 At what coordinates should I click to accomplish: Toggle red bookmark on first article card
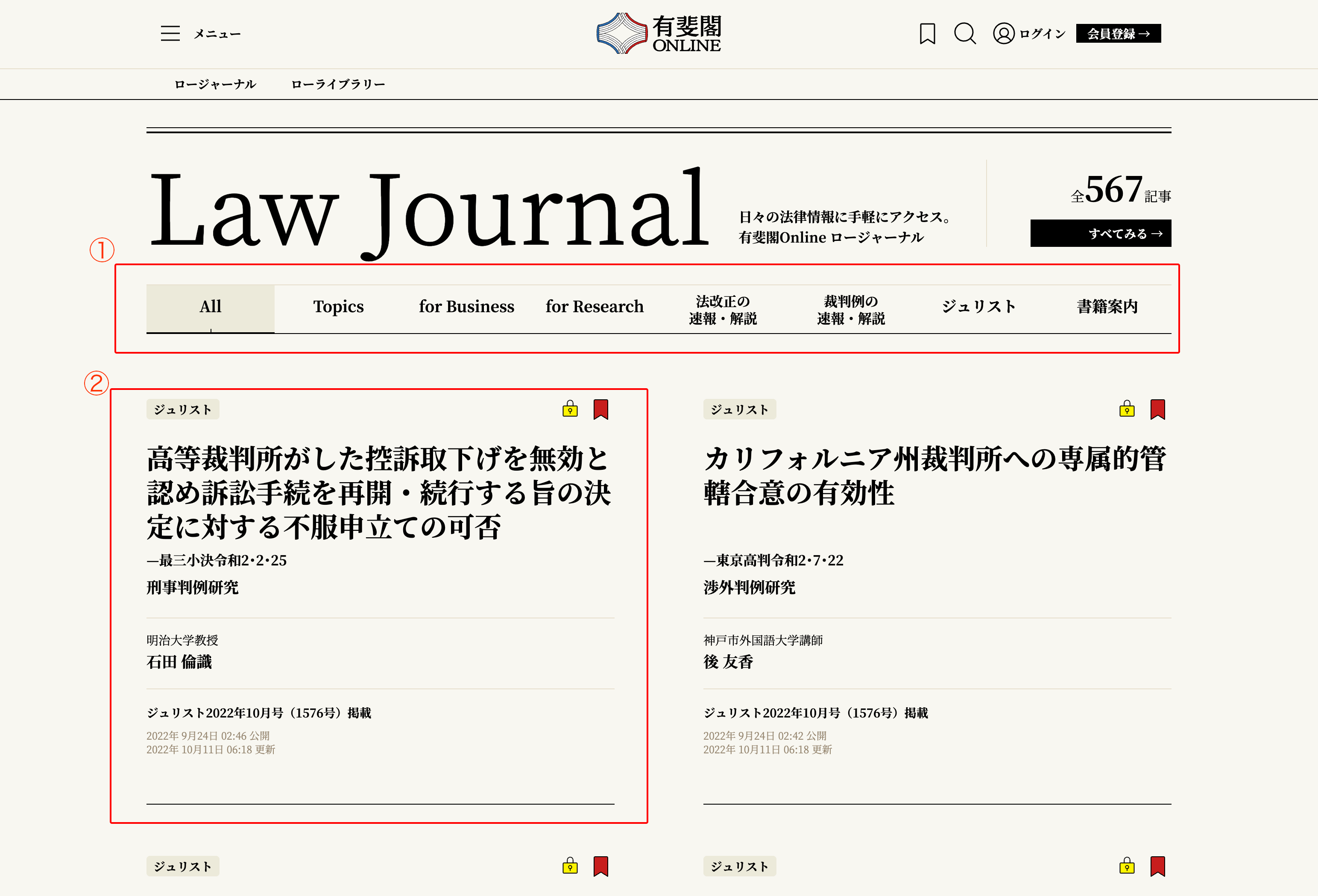click(600, 409)
